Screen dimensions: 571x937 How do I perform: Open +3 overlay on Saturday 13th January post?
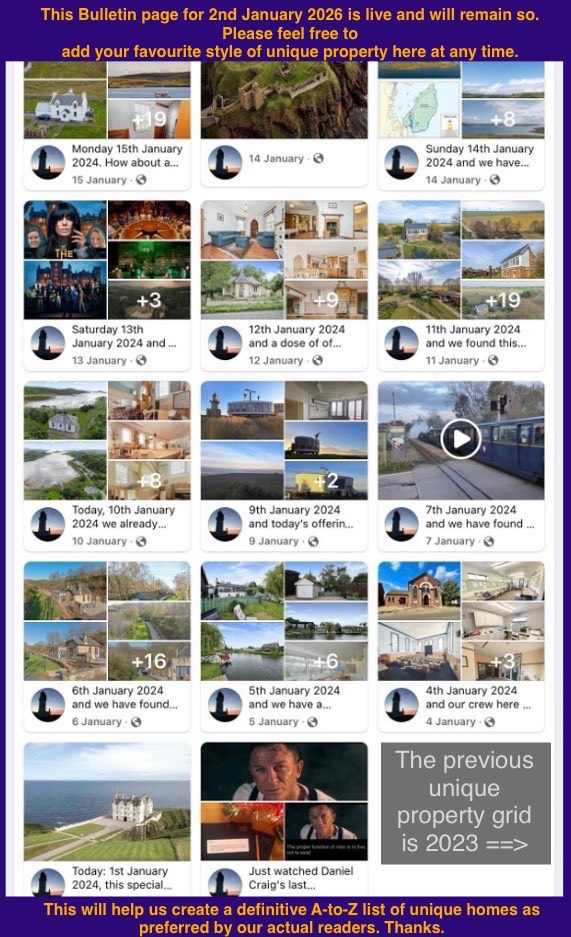149,299
